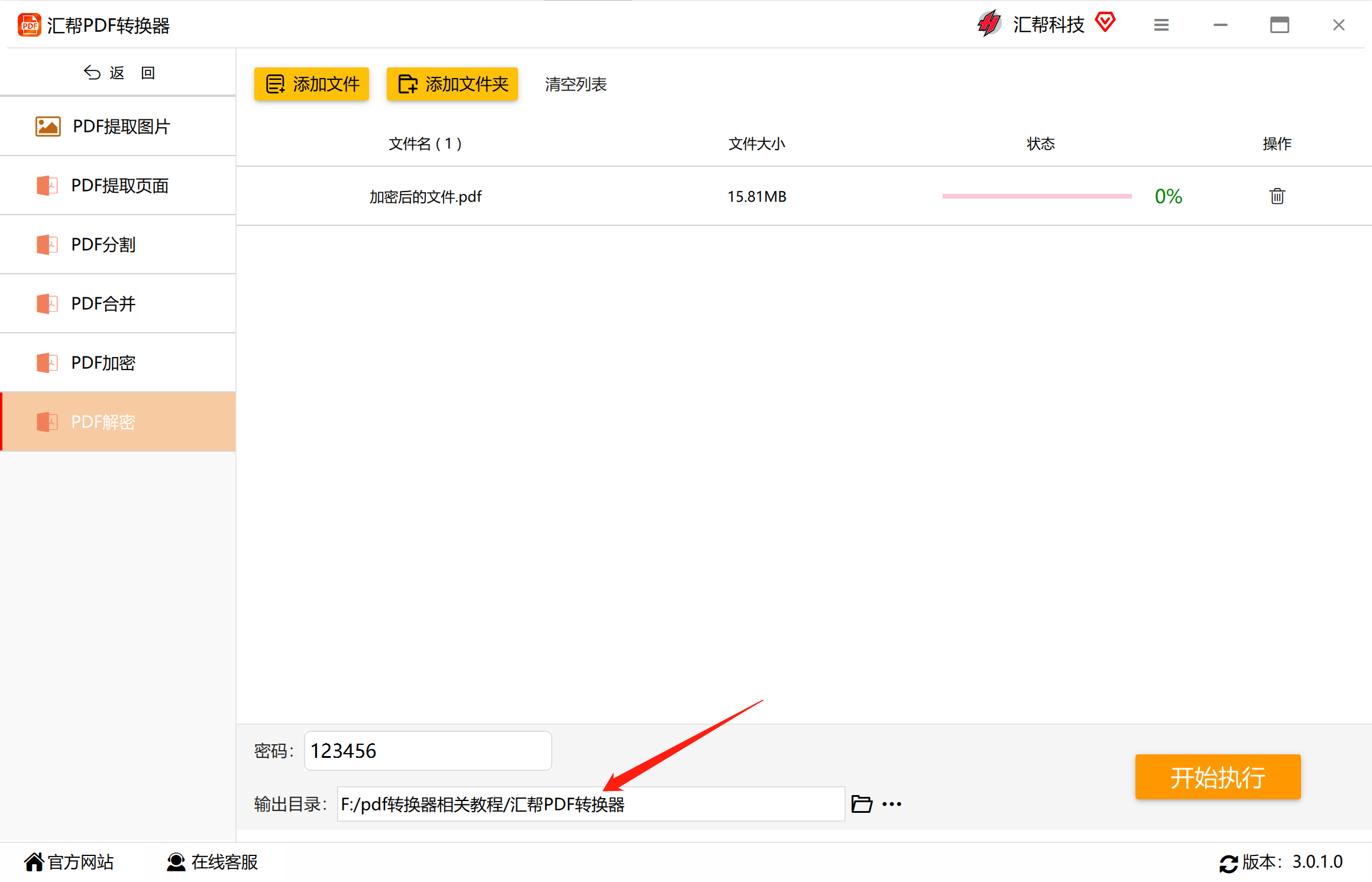
Task: Click the pink progress bar of 加密后的文件.pdf
Action: pyautogui.click(x=1037, y=196)
